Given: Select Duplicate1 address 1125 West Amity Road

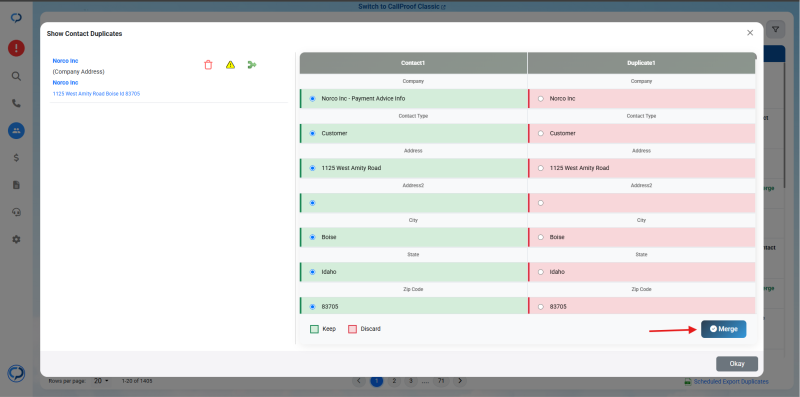Looking at the screenshot, I should pos(541,168).
